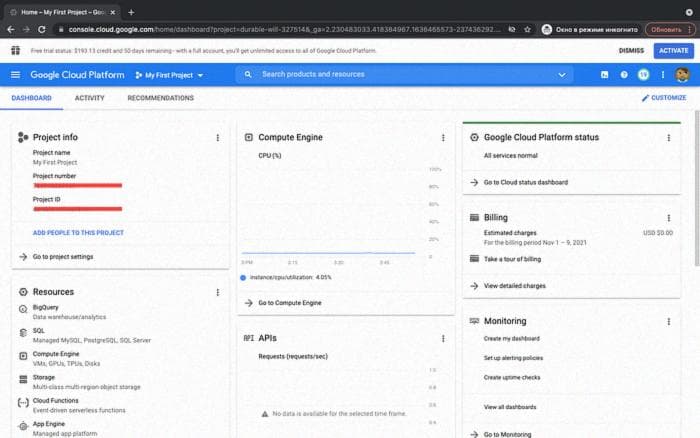This screenshot has width=700, height=438.
Task: Click the gift icon in trial banner
Action: [15, 50]
